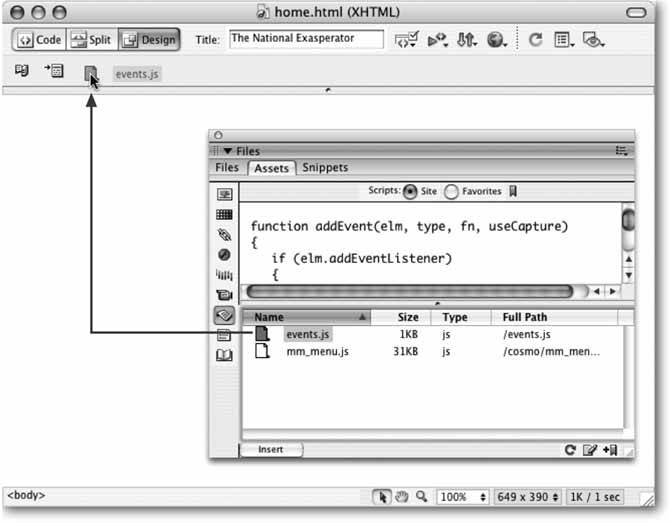
Task: Select the script icon beside events.js in head bar
Action: point(90,73)
